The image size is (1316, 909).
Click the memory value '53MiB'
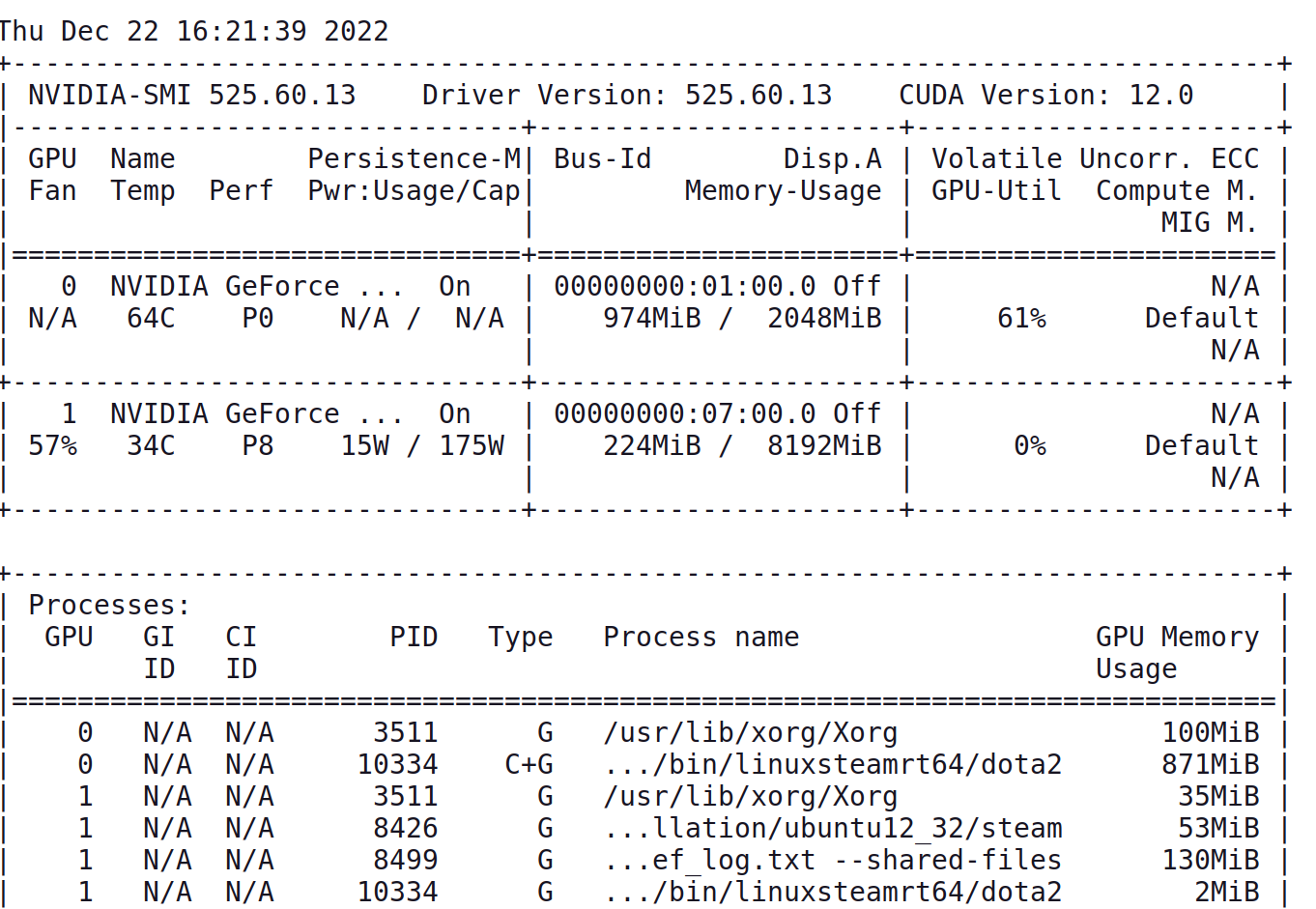pyautogui.click(x=1218, y=828)
